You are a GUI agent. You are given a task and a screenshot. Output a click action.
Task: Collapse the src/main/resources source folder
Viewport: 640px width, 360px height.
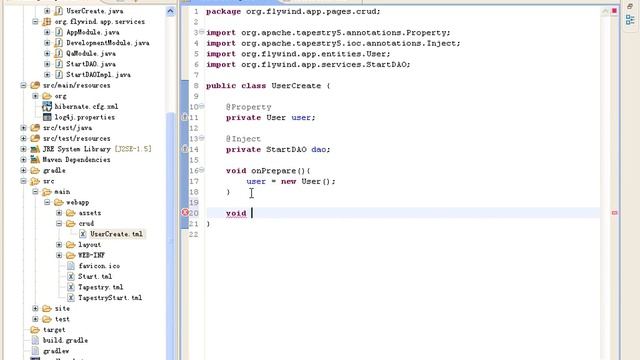click(x=23, y=85)
